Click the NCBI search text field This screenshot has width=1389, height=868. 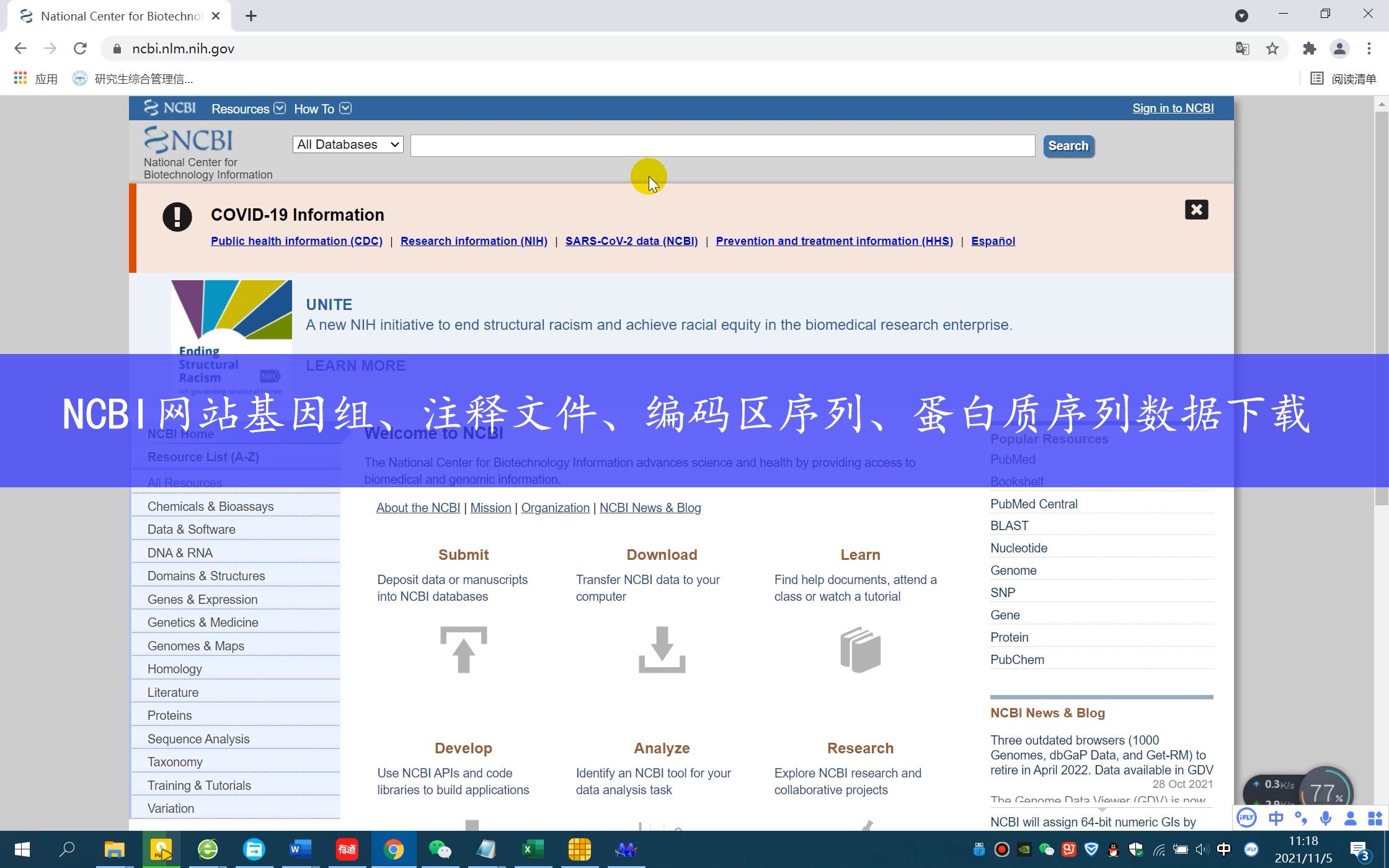(x=722, y=146)
